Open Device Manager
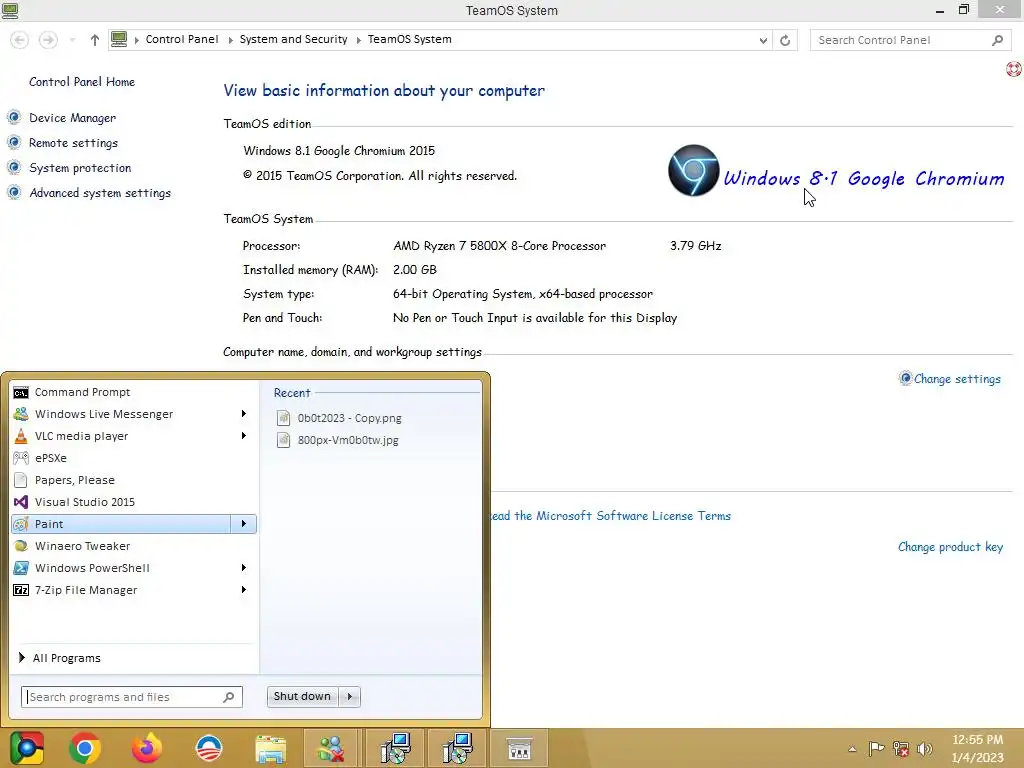The image size is (1024, 768). [72, 118]
